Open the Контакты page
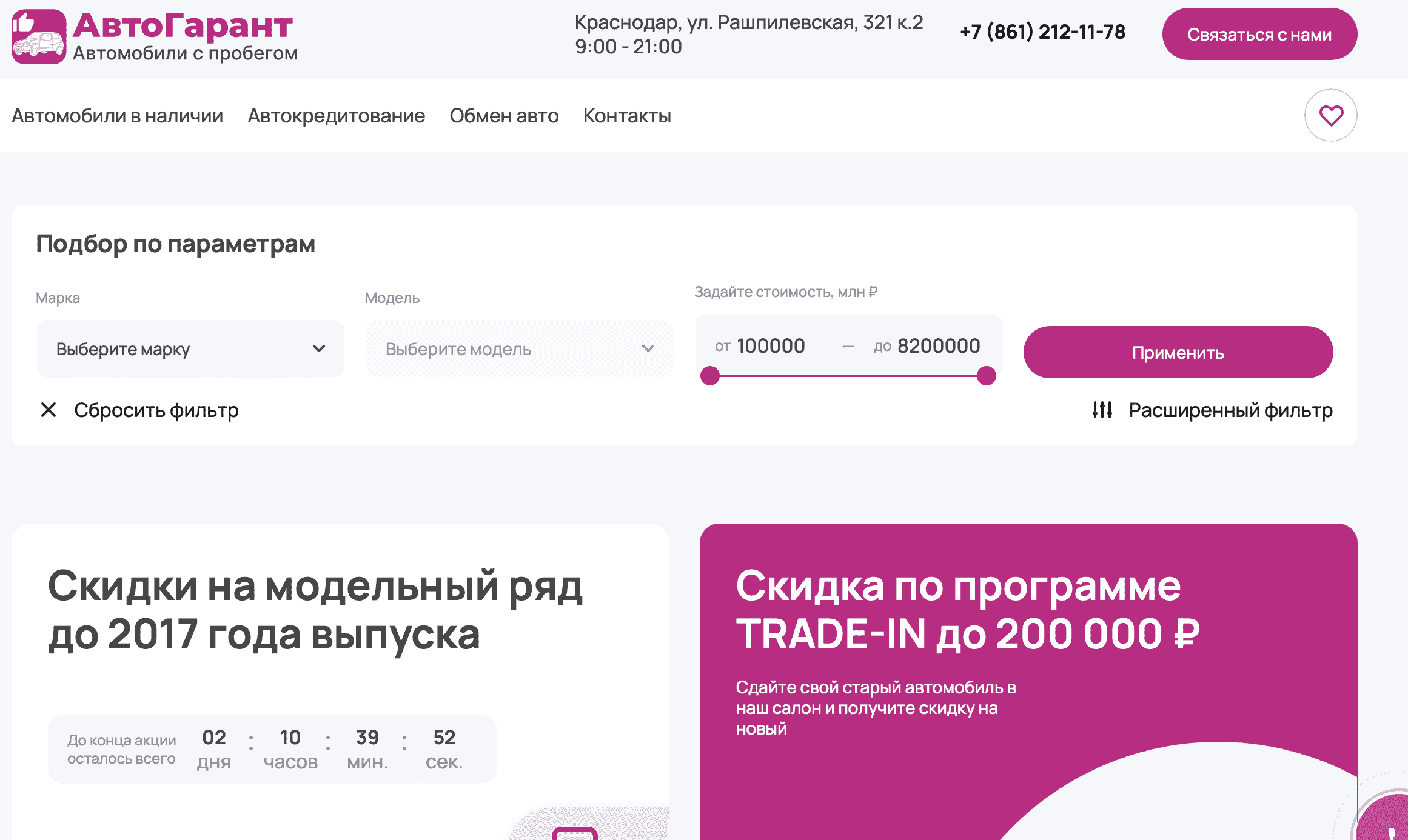The height and width of the screenshot is (840, 1408). point(627,115)
